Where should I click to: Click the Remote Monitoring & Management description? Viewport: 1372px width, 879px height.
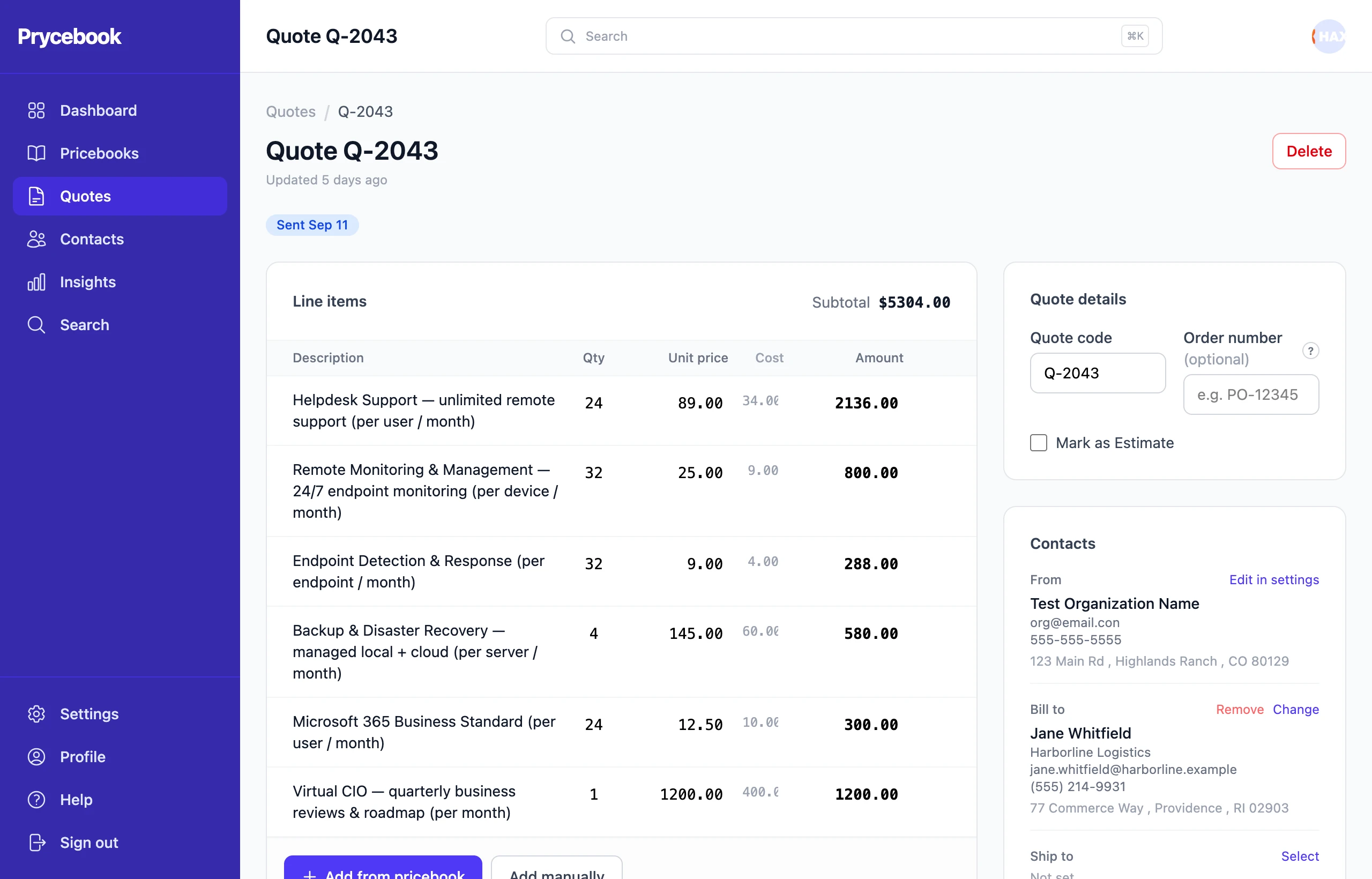(x=425, y=491)
